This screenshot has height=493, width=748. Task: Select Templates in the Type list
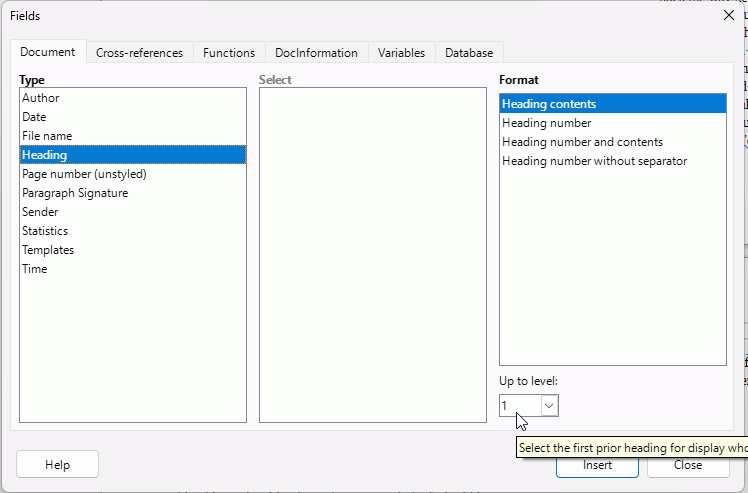48,250
